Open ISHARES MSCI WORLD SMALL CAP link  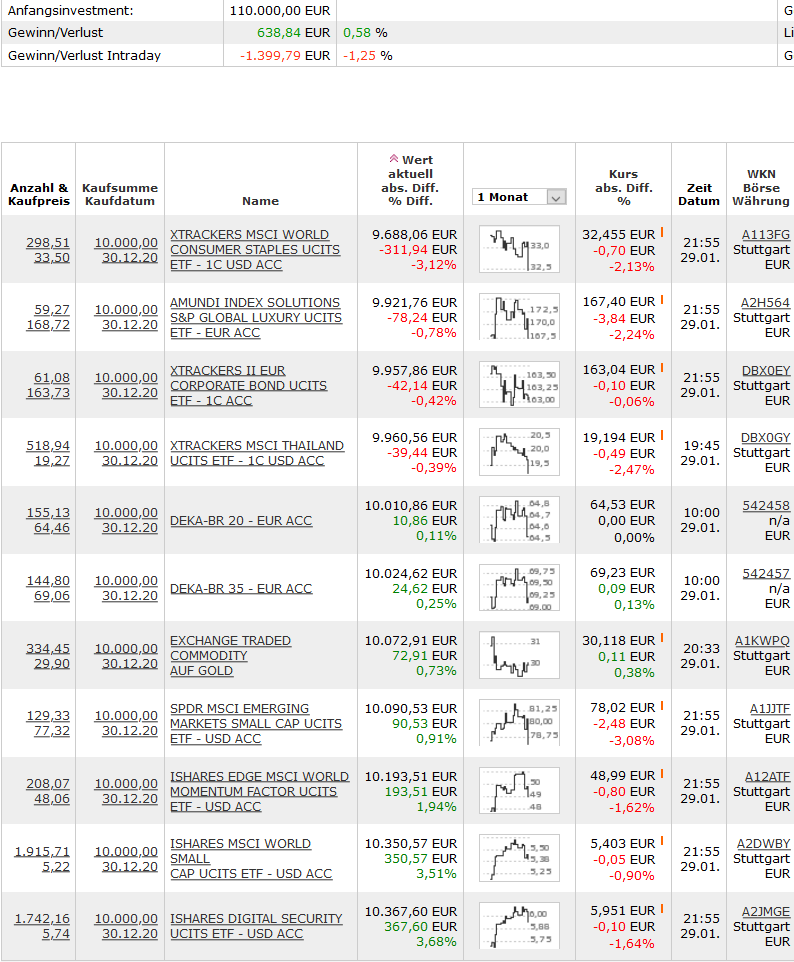251,859
